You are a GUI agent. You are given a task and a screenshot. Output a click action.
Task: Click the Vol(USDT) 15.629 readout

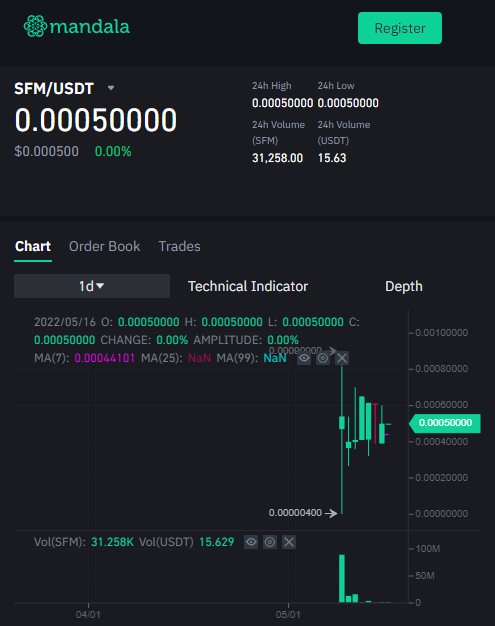216,542
